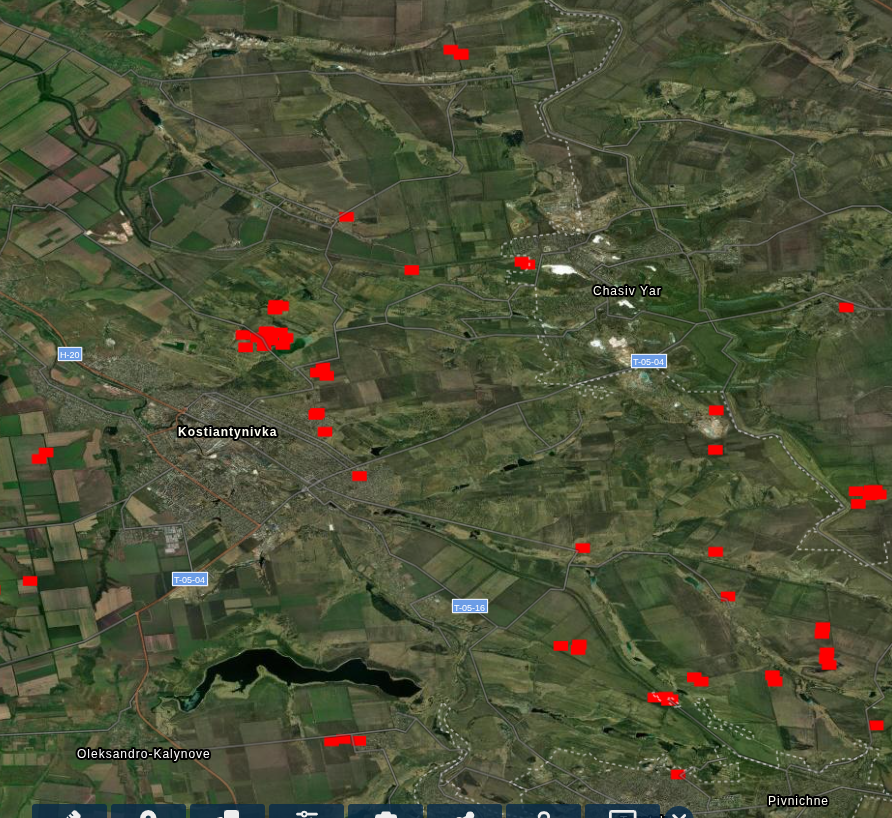This screenshot has height=818, width=892.
Task: Click the Chasiv Yar town label
Action: (627, 291)
